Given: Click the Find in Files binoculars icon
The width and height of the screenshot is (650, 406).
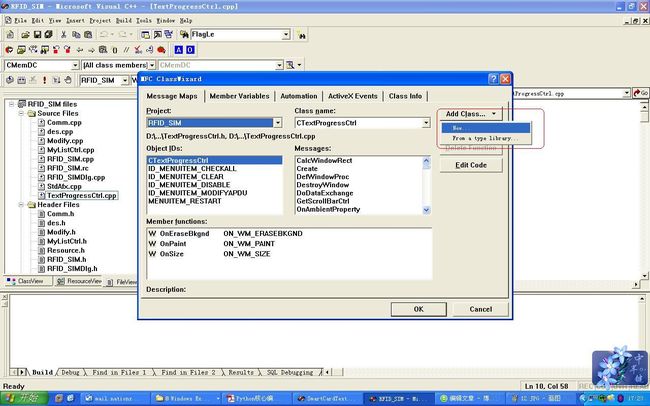Looking at the screenshot, I should 184,35.
